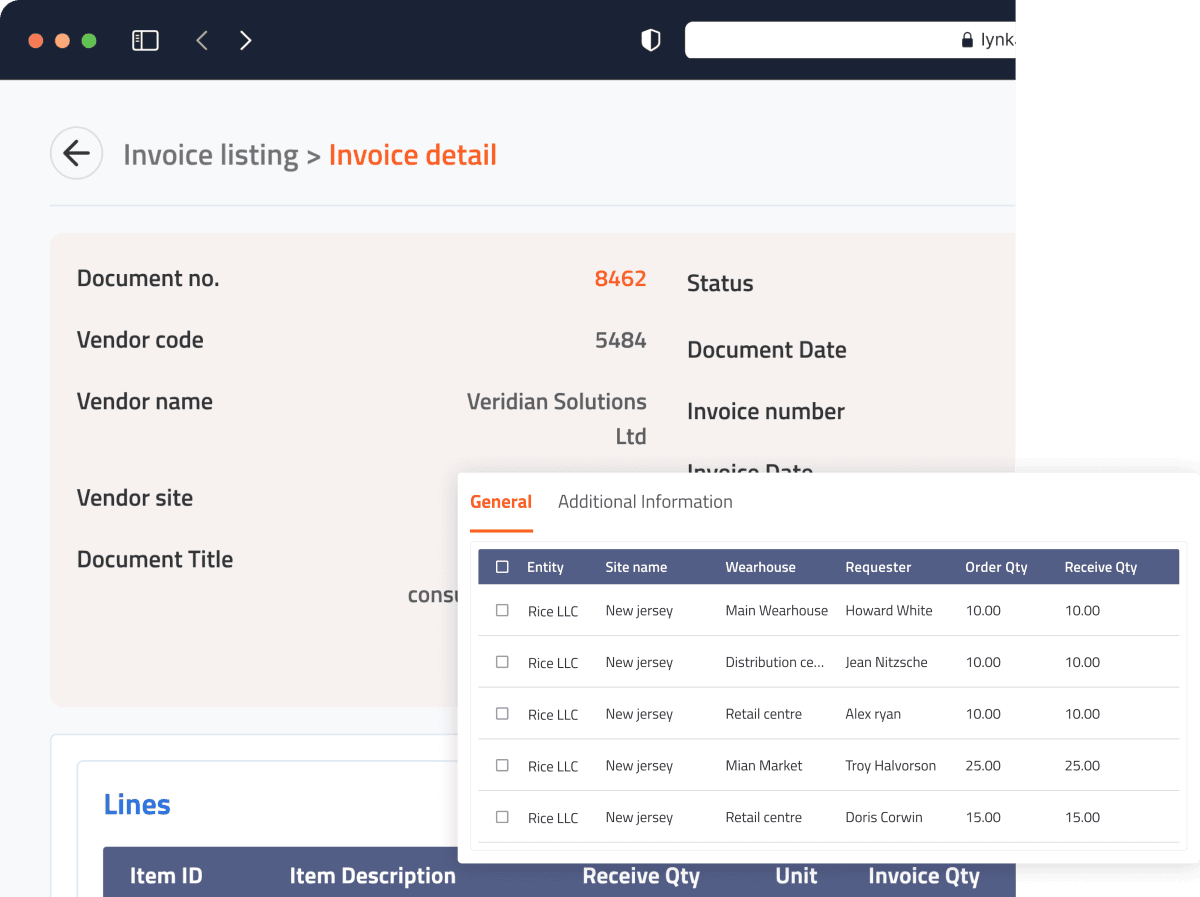
Task: Toggle the select-all checkbox in table header
Action: [502, 567]
